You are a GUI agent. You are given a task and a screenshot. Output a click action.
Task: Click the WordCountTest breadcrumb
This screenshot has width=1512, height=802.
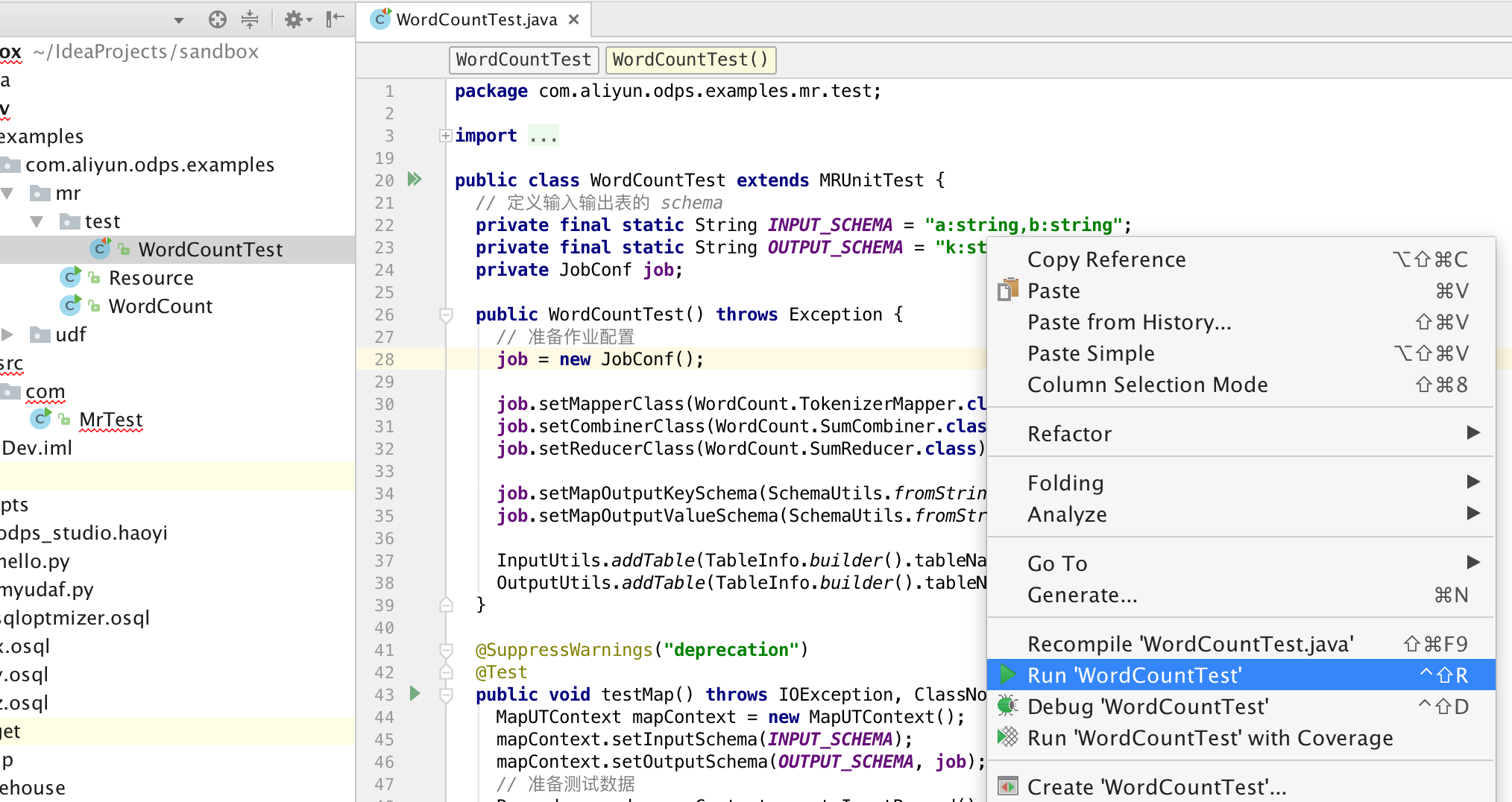(x=523, y=60)
